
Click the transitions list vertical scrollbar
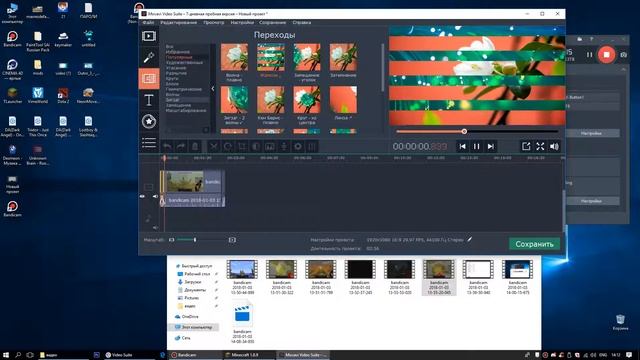pyautogui.click(x=382, y=67)
